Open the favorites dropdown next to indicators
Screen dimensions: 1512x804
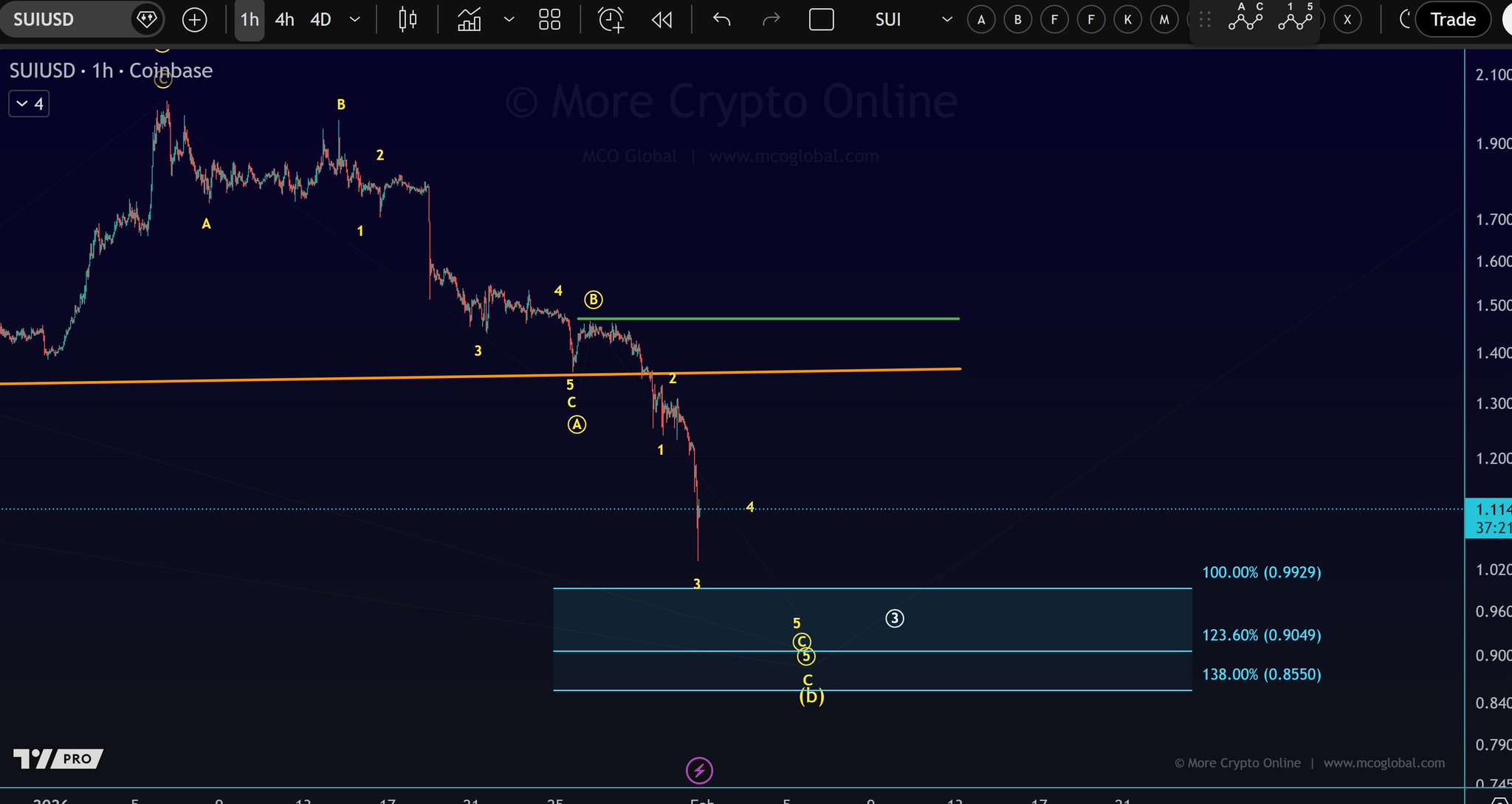click(x=509, y=20)
